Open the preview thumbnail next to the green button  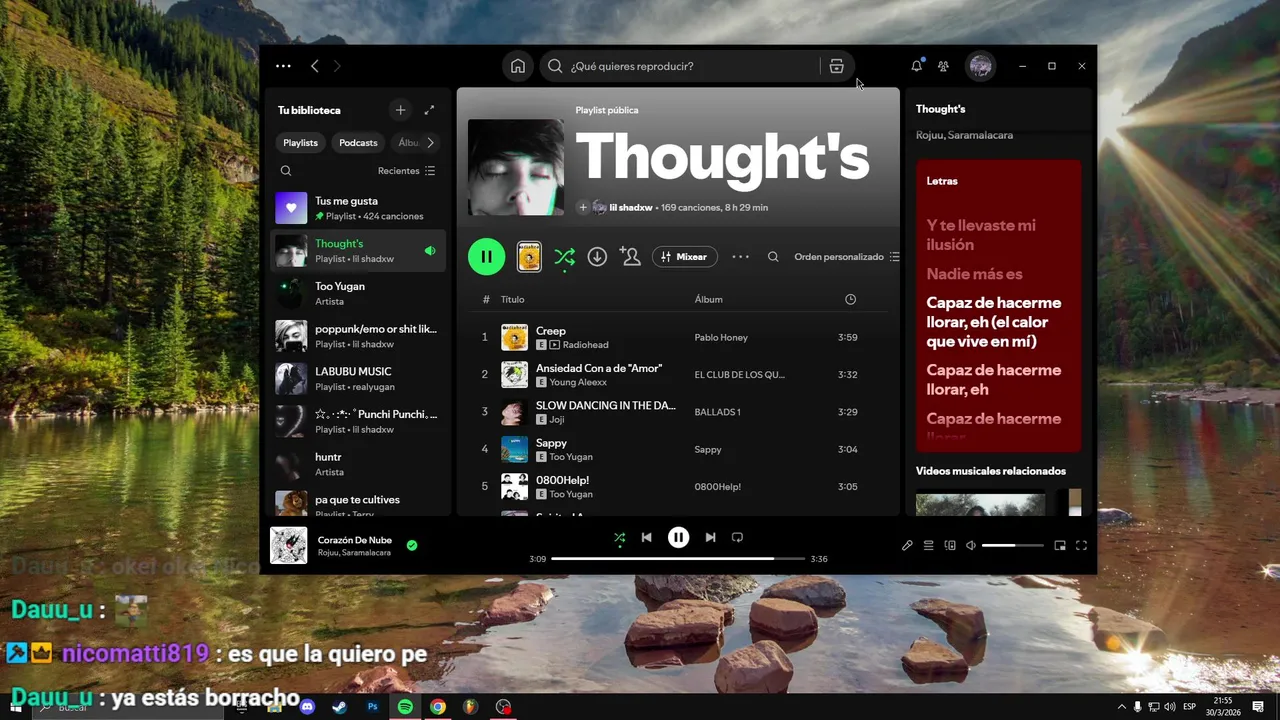529,257
